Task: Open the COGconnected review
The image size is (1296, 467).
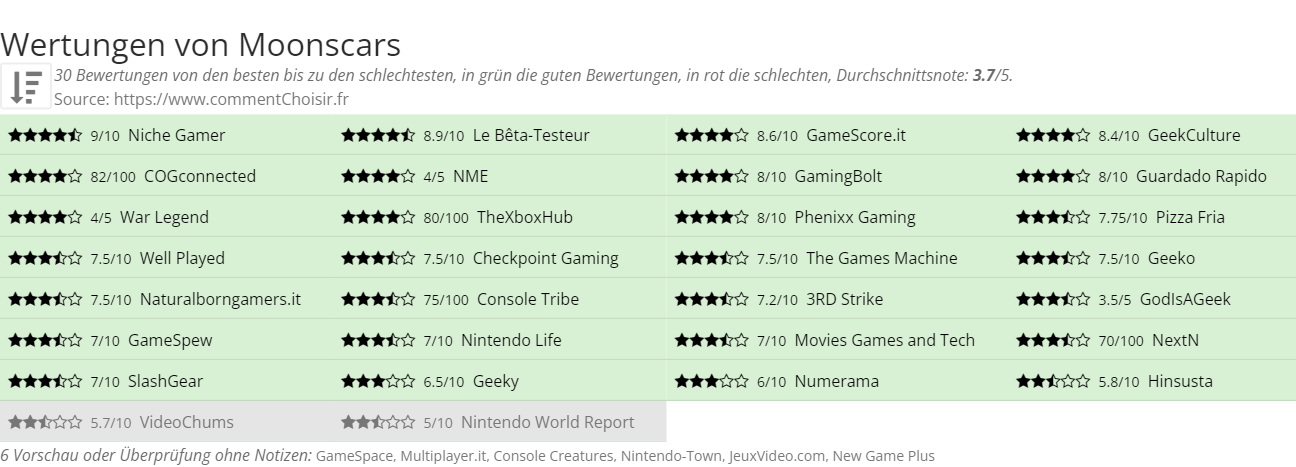Action: coord(200,176)
